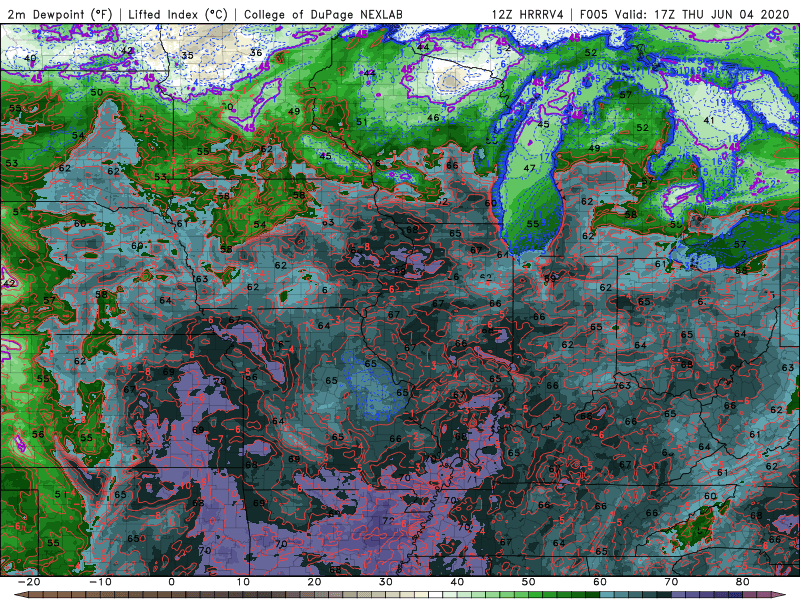The height and width of the screenshot is (600, 800).
Task: Click the '-20' color bar label
Action: pyautogui.click(x=29, y=582)
